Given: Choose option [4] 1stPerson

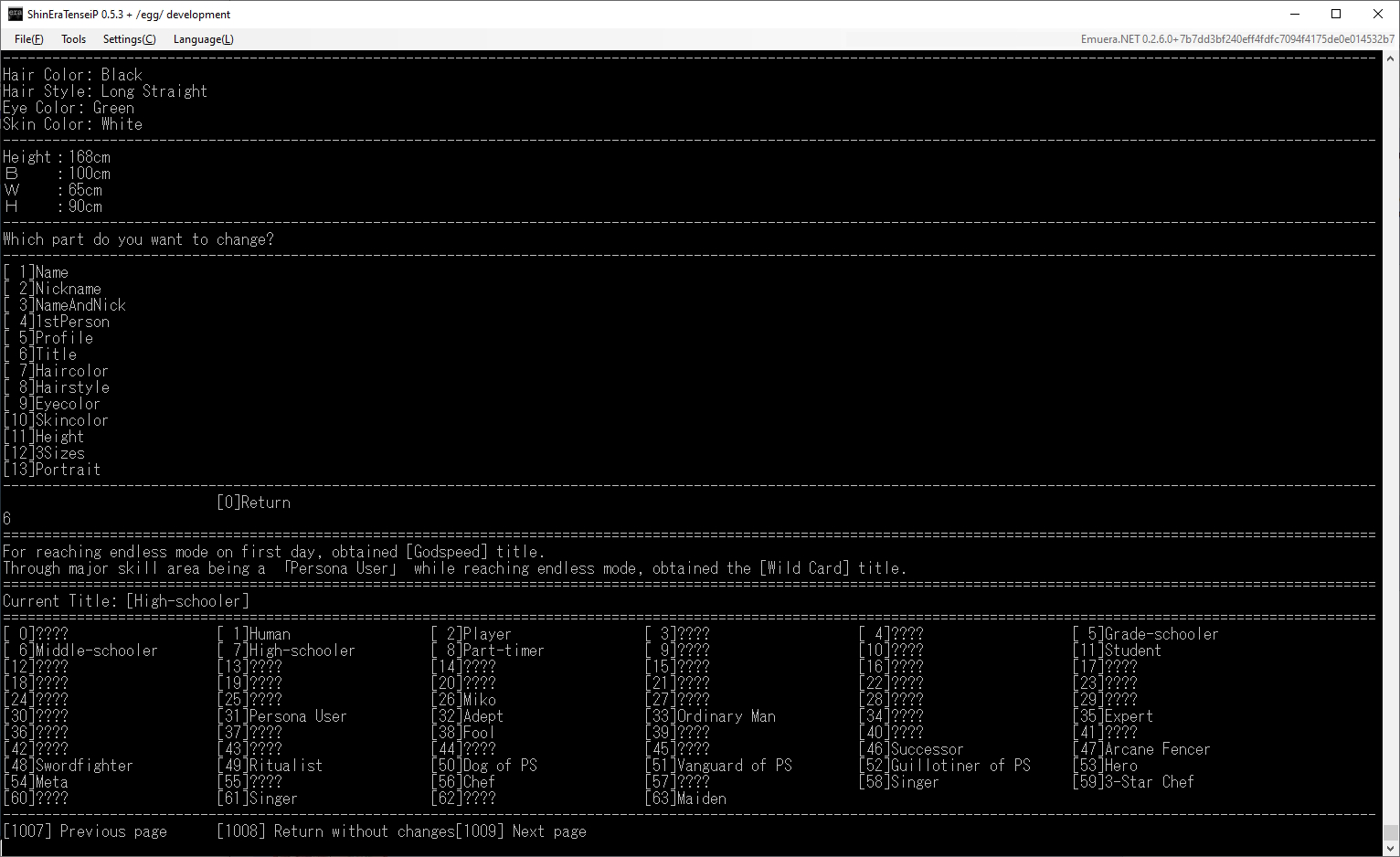Looking at the screenshot, I should 57,322.
